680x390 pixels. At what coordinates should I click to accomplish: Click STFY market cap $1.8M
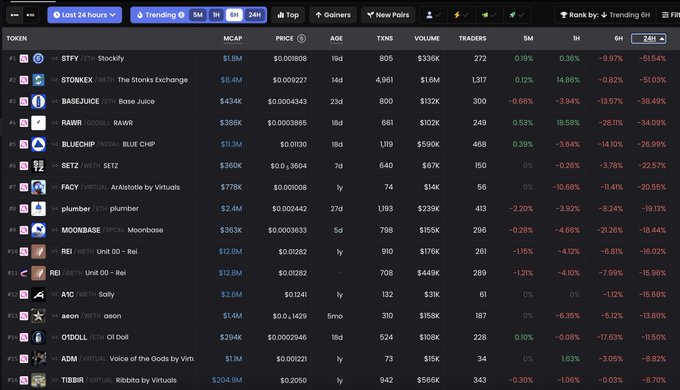click(232, 58)
